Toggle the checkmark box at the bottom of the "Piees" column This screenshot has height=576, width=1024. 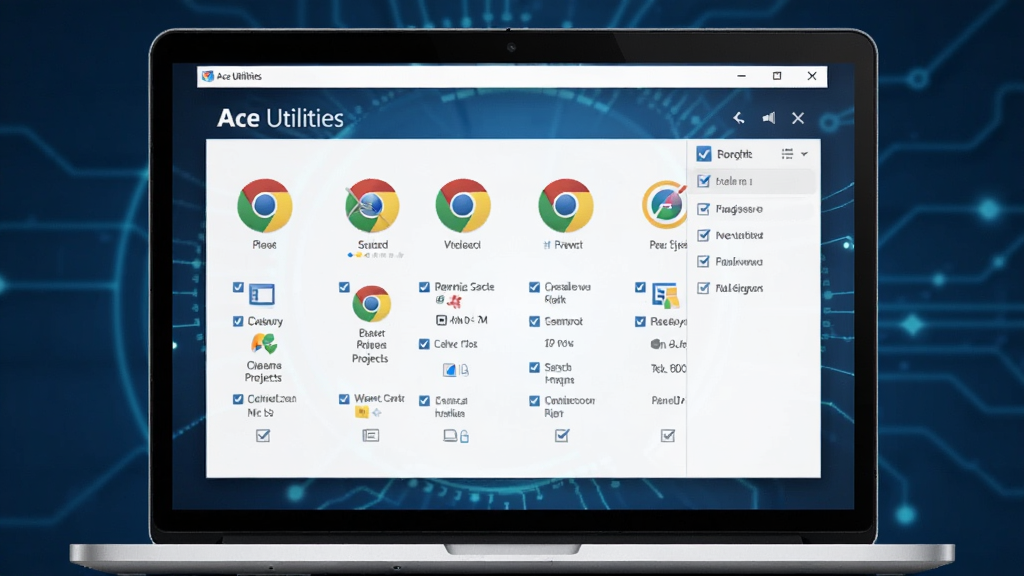263,436
